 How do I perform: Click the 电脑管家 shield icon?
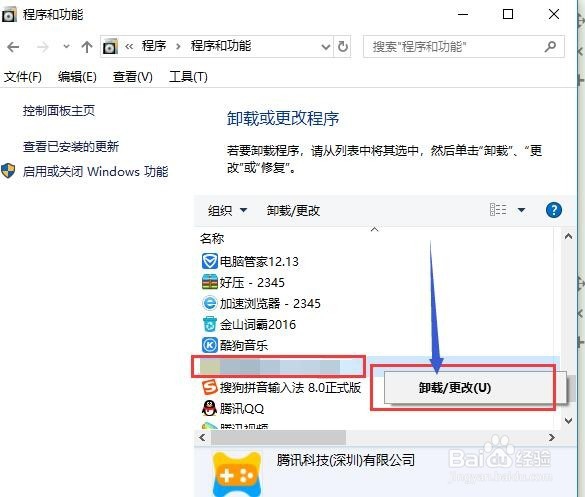coord(209,261)
